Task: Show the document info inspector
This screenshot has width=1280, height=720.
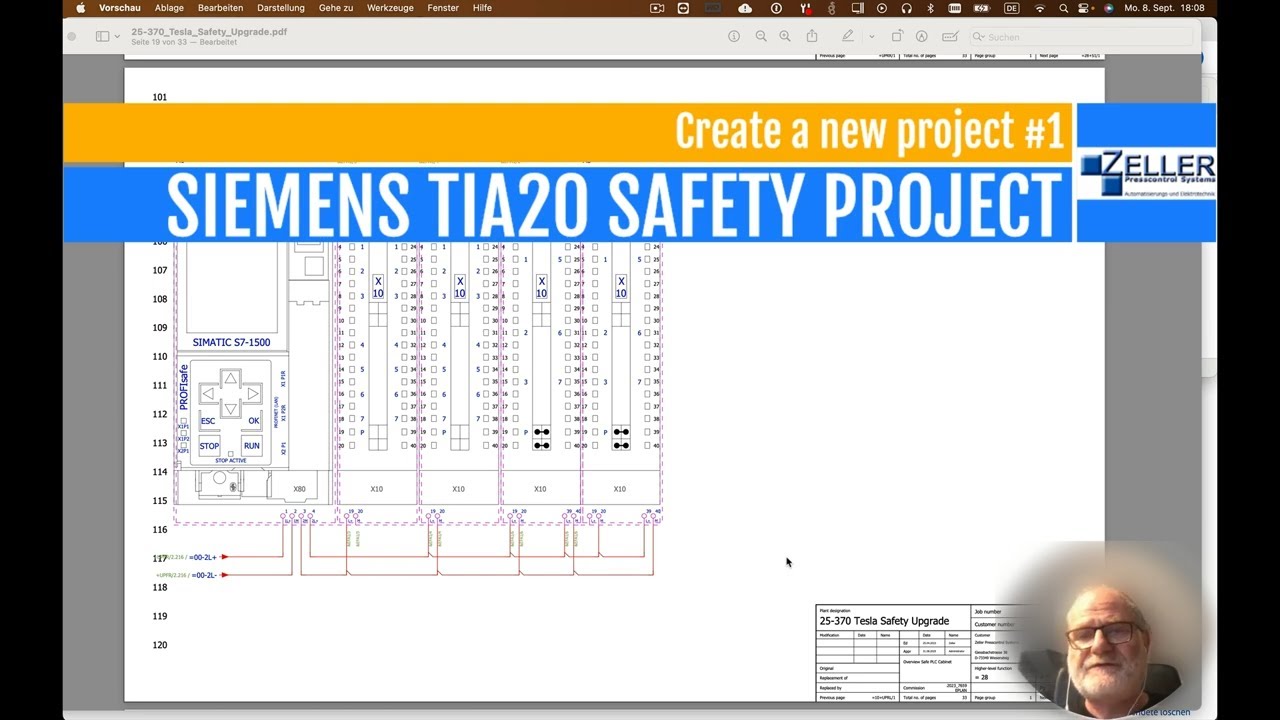Action: [x=734, y=36]
